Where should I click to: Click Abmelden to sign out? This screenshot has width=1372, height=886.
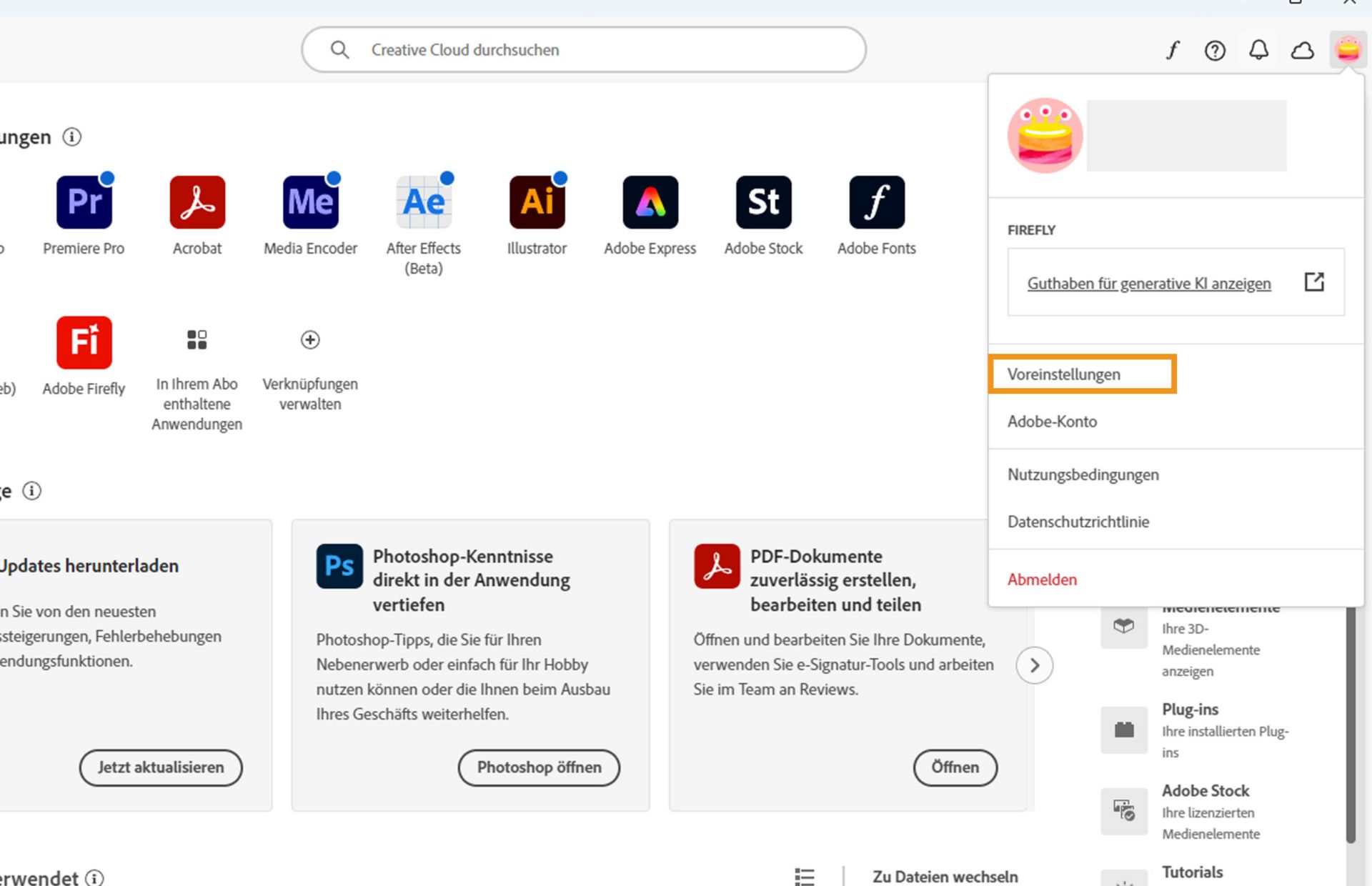(x=1042, y=579)
